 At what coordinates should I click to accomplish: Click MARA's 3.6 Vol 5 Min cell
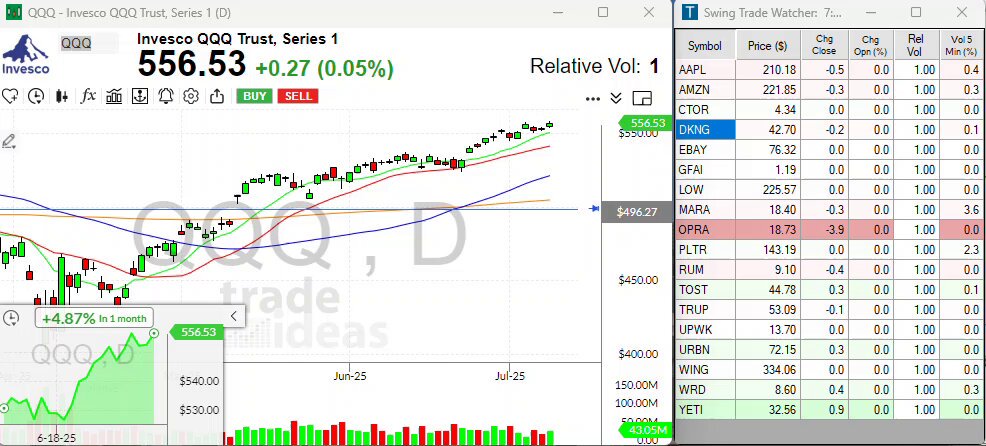(x=961, y=209)
